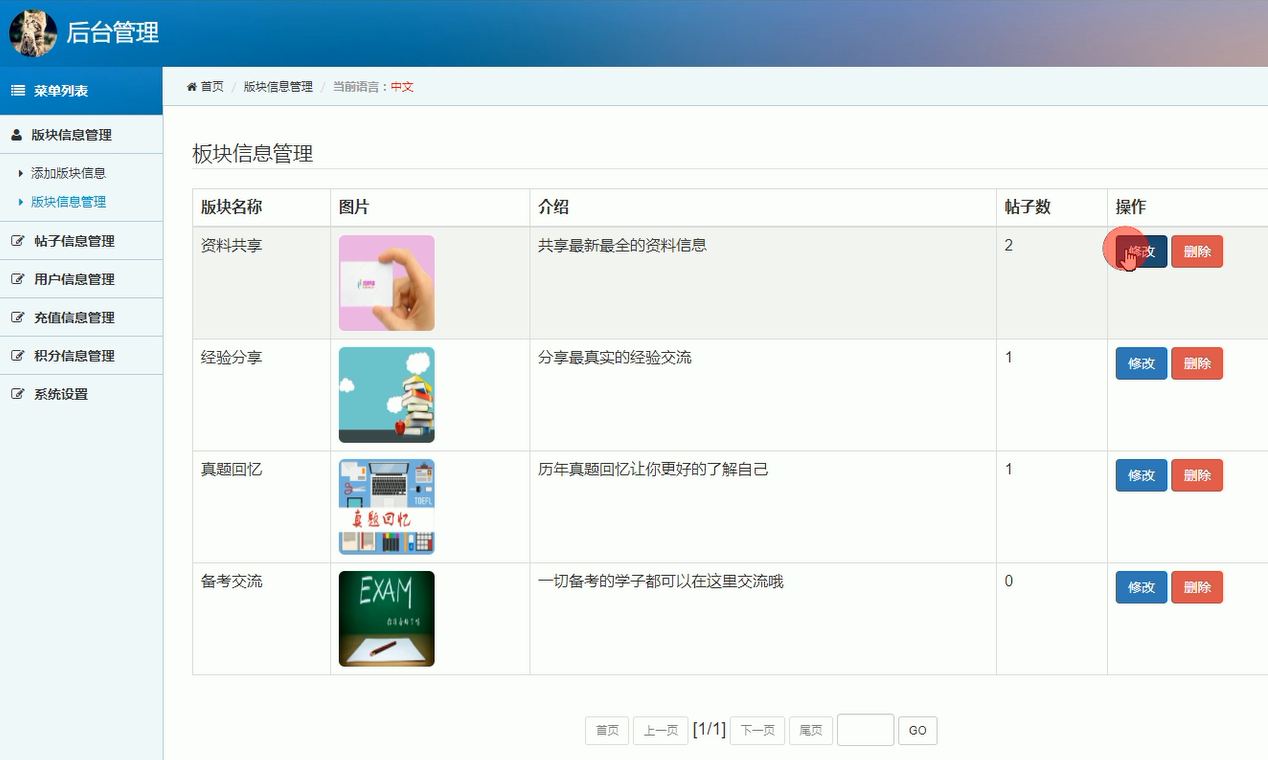Click 修改 button for 备考交流
The image size is (1268, 760).
coord(1141,588)
